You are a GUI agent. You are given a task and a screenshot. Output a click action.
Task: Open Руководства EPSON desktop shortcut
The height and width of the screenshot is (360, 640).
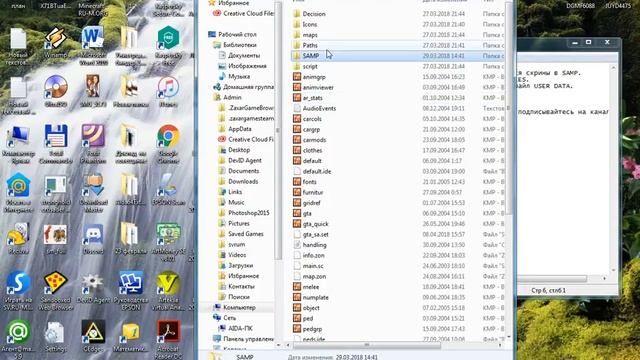pyautogui.click(x=131, y=291)
